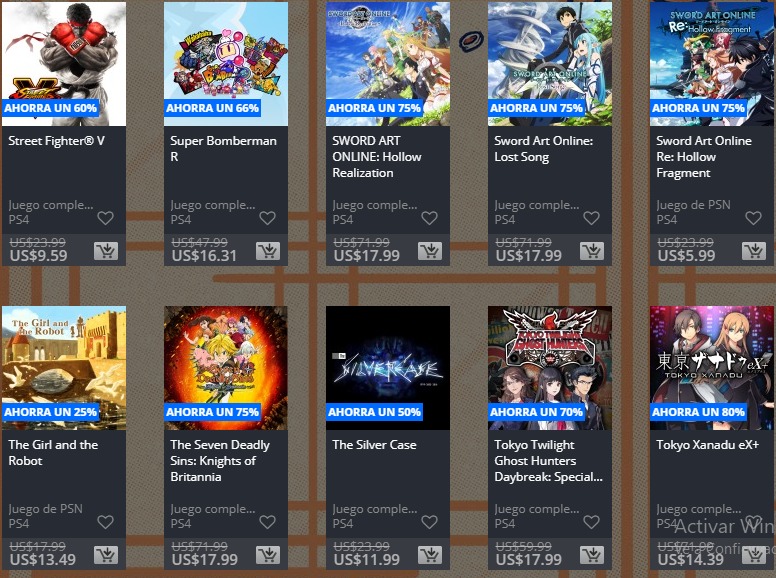
Task: Toggle wishlist heart for Street Fighter V
Action: (x=105, y=218)
